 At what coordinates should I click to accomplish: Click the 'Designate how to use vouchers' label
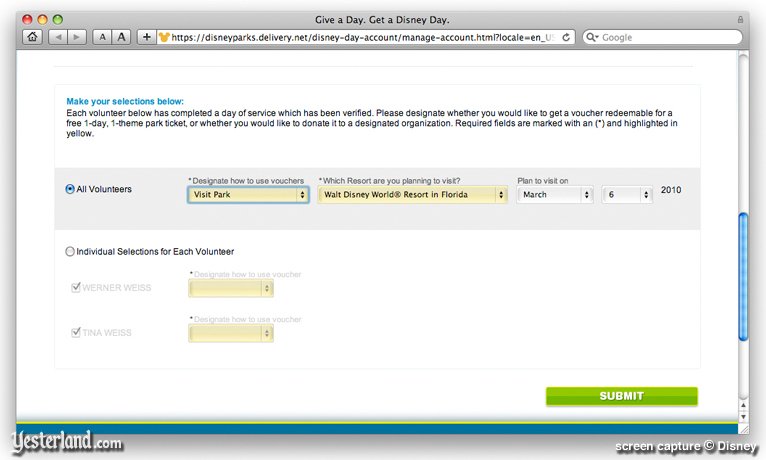(246, 181)
